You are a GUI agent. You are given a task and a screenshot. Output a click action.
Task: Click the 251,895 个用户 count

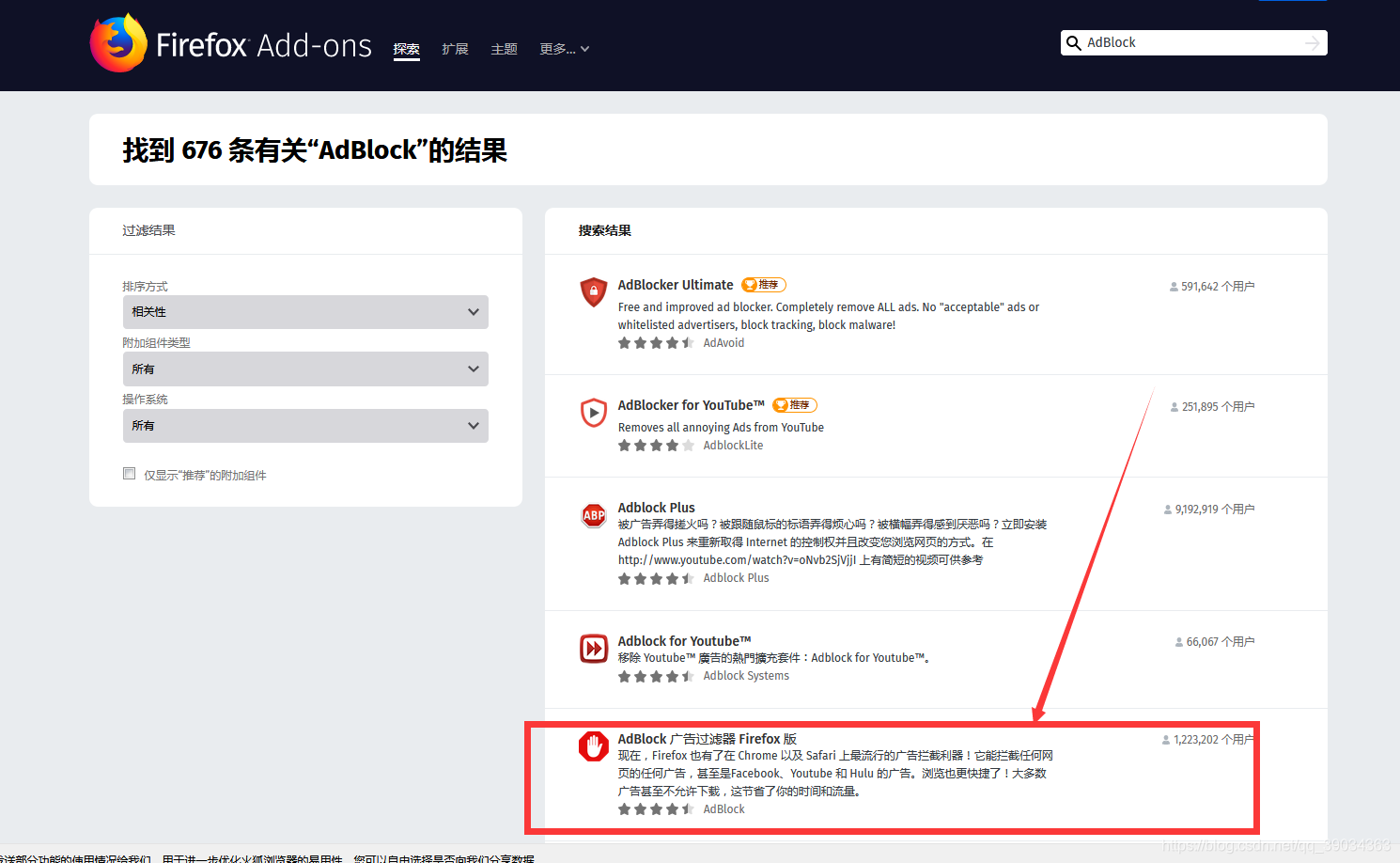tap(1212, 407)
